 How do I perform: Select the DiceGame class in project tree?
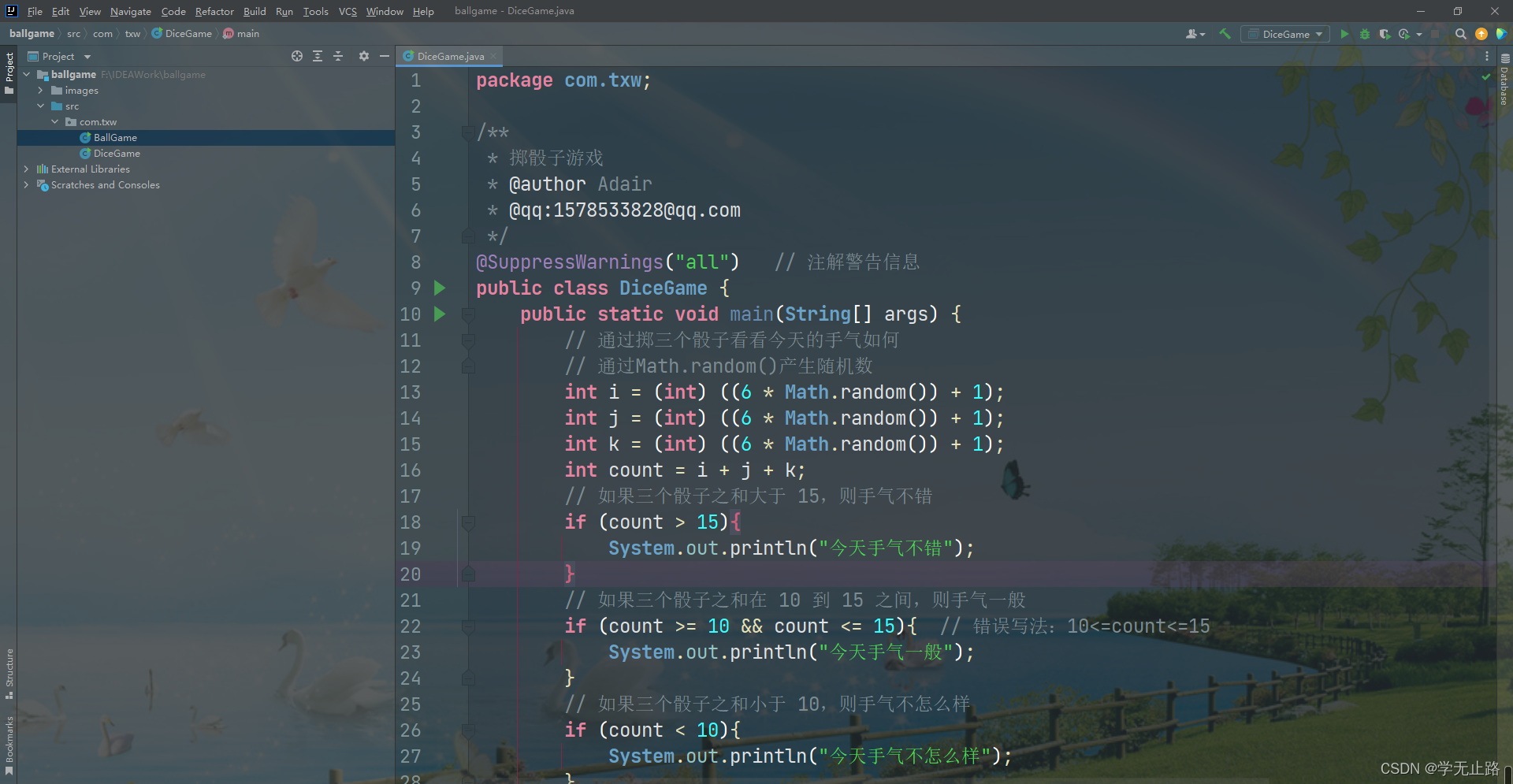pyautogui.click(x=117, y=153)
